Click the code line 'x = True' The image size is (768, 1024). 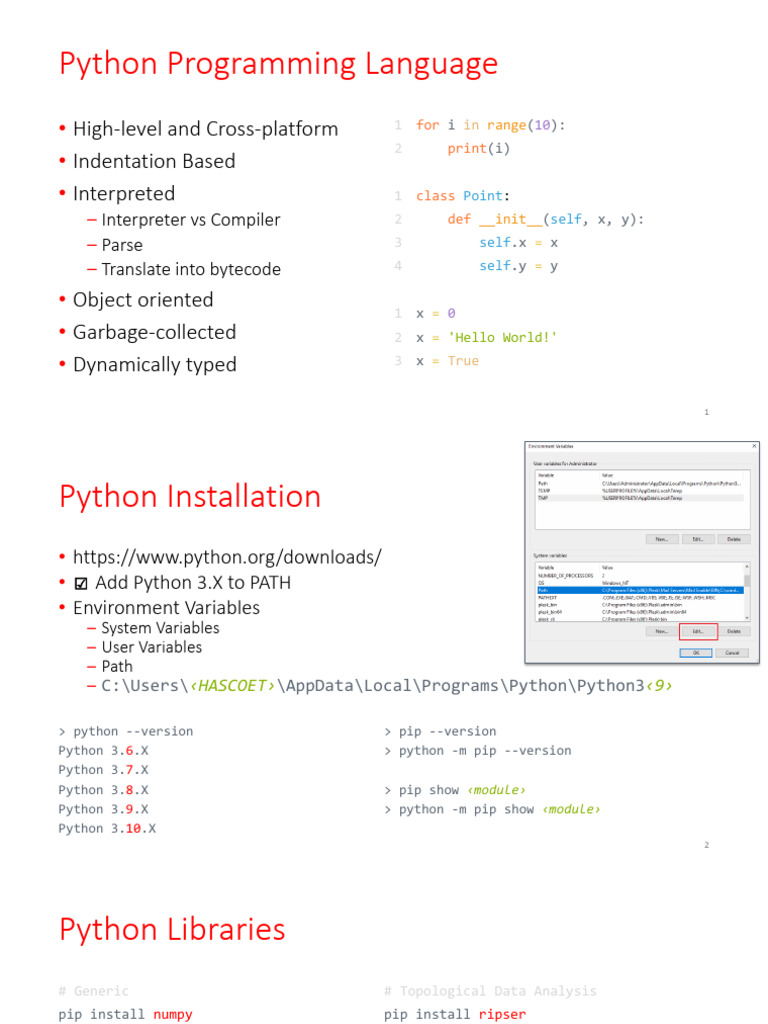[x=447, y=361]
